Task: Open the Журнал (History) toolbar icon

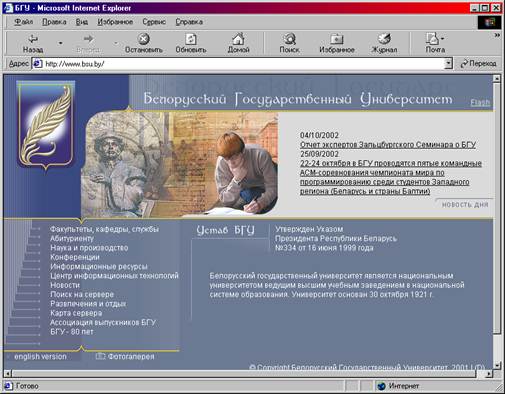Action: (x=384, y=39)
